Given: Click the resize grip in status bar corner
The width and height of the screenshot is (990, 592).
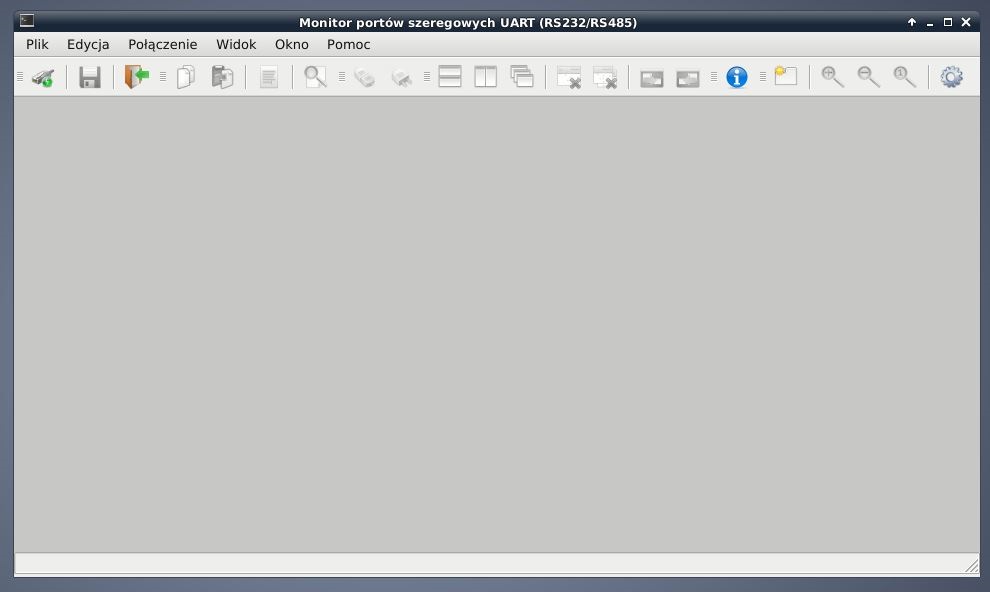Looking at the screenshot, I should point(971,566).
